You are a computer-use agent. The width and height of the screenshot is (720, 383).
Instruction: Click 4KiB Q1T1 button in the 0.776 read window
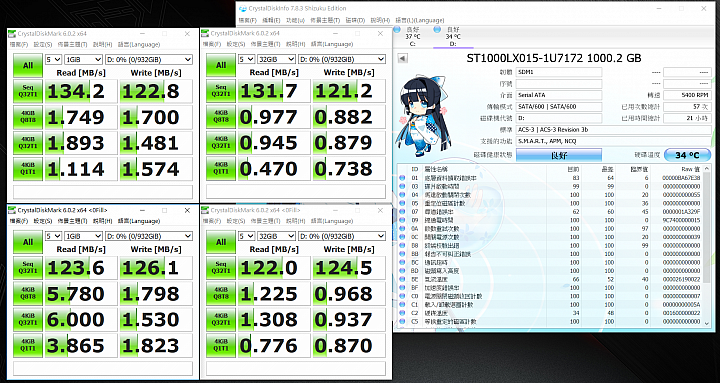point(221,345)
